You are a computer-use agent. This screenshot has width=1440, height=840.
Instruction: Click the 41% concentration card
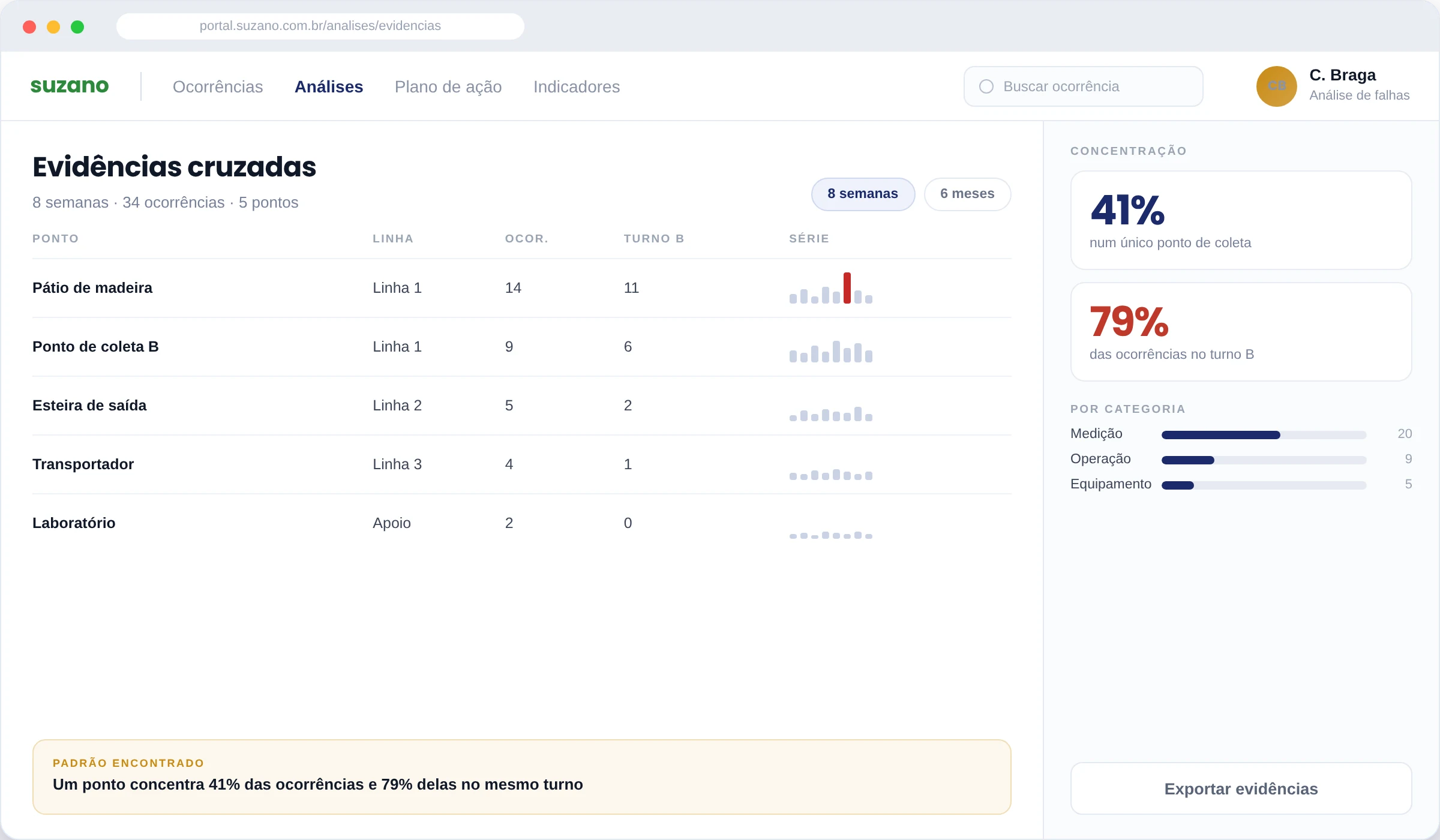[1241, 220]
